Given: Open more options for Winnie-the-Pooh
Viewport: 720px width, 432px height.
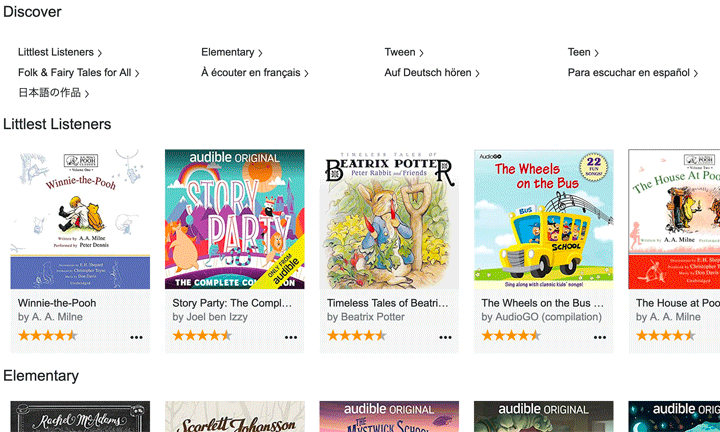Looking at the screenshot, I should point(136,337).
